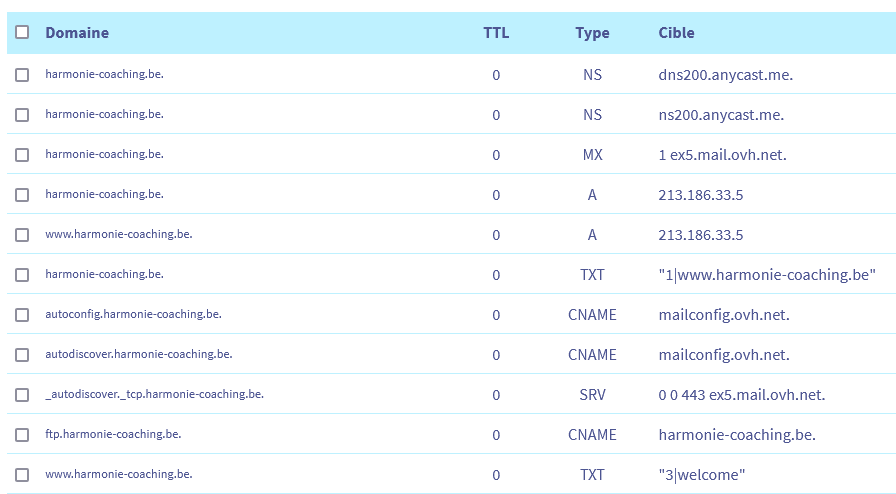Click the Cible column header
896x494 pixels.
pyautogui.click(x=676, y=32)
